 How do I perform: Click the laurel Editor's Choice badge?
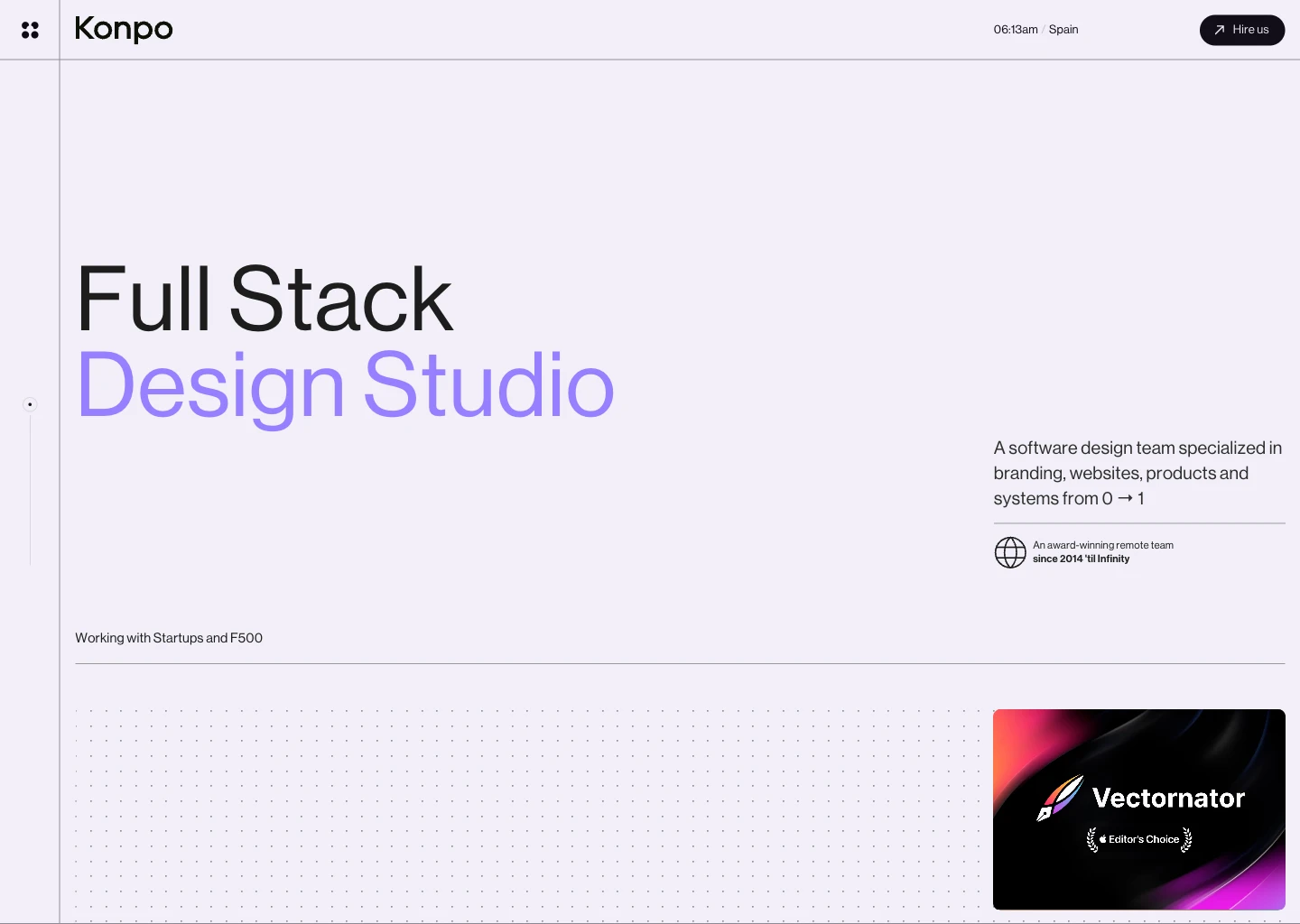[1138, 839]
